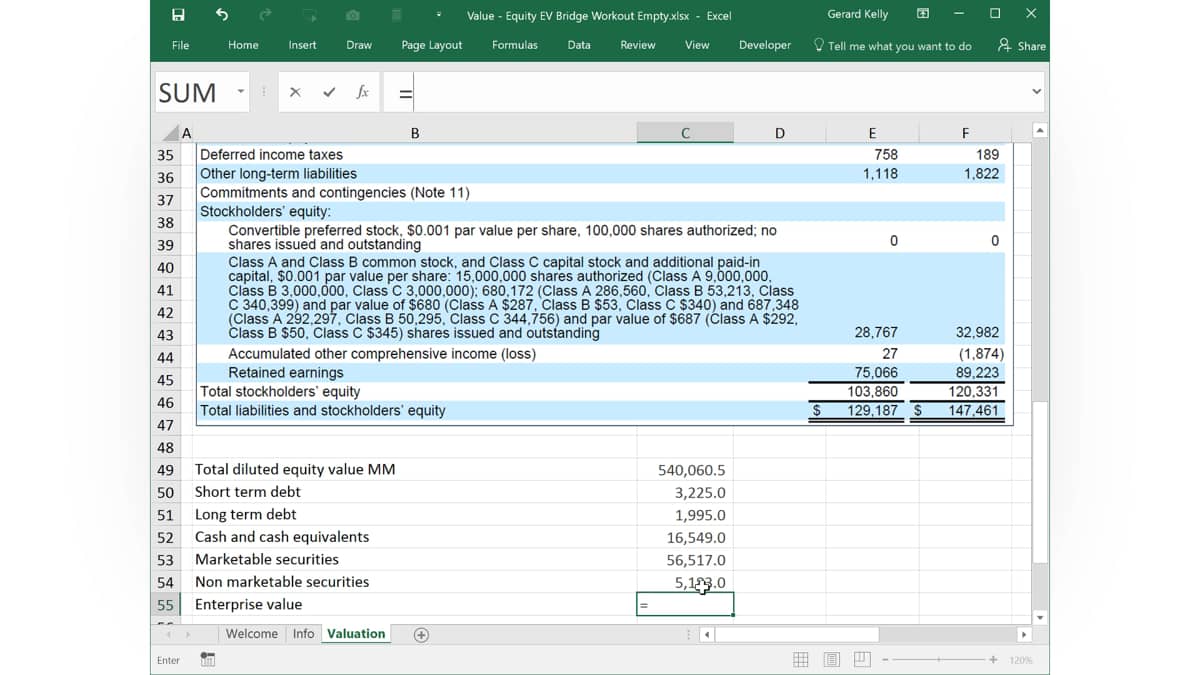
Task: Switch to the Welcome sheet tab
Action: tap(251, 634)
